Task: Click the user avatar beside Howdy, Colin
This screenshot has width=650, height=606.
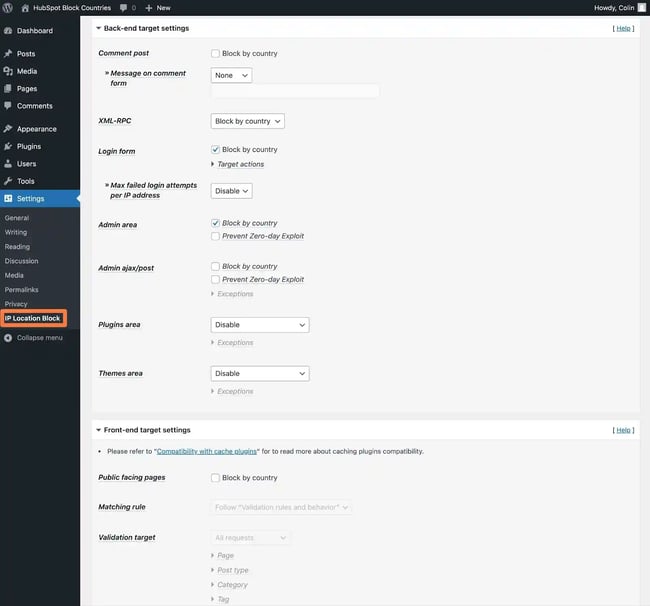Action: point(642,7)
